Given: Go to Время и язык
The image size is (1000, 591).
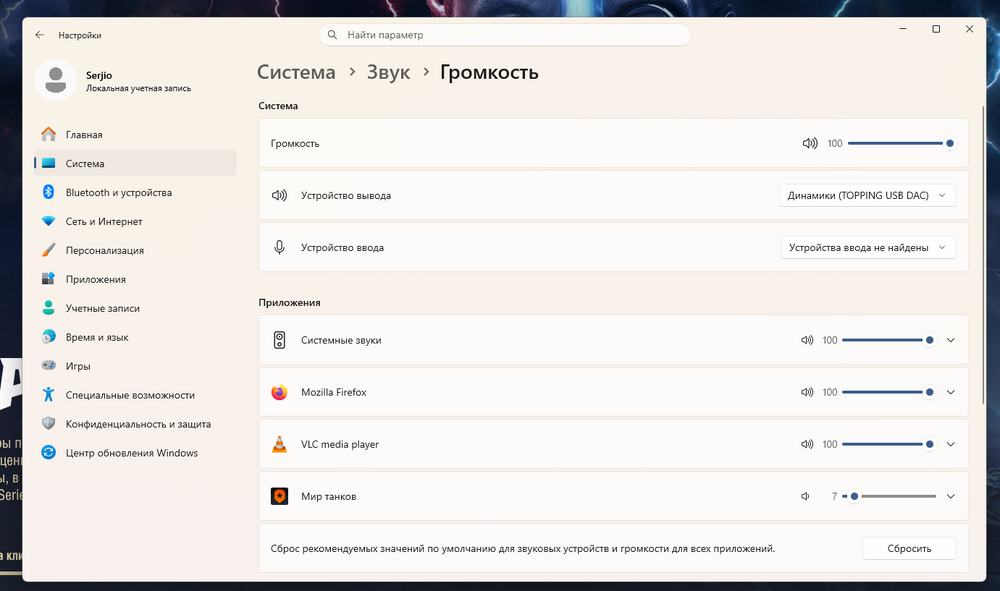Looking at the screenshot, I should click(135, 337).
